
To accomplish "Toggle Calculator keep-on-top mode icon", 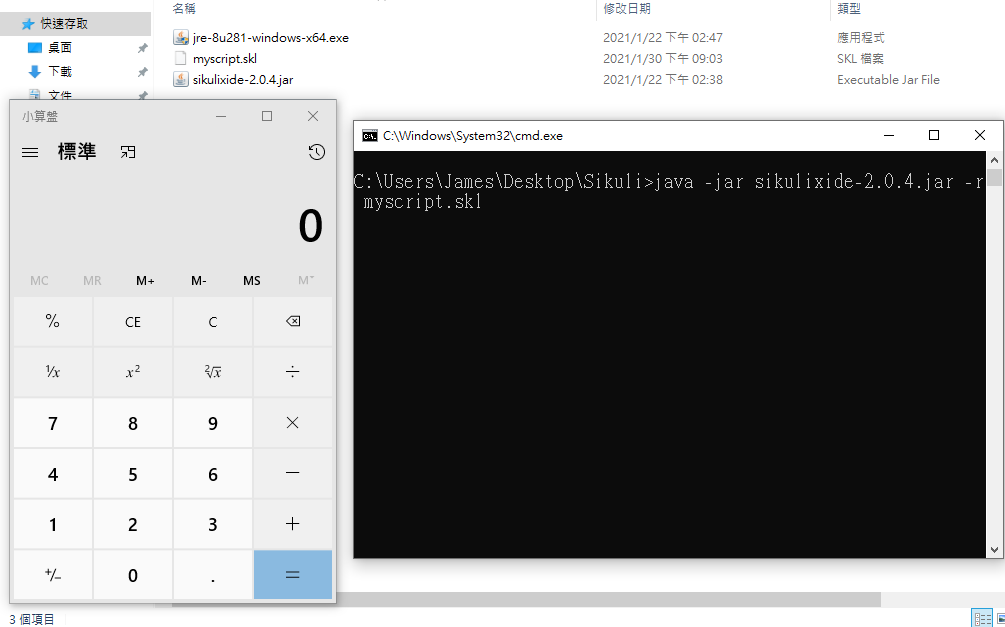I will tap(128, 152).
